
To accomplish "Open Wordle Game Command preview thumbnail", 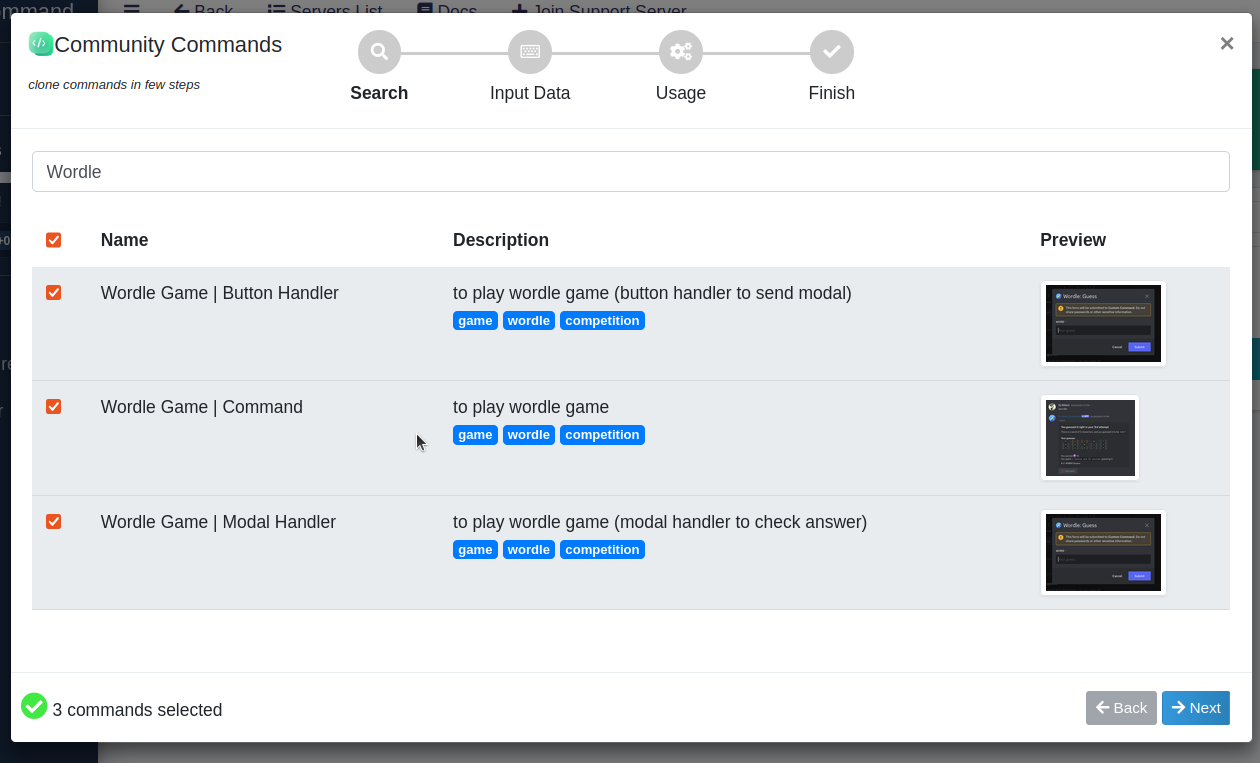I will coord(1090,438).
